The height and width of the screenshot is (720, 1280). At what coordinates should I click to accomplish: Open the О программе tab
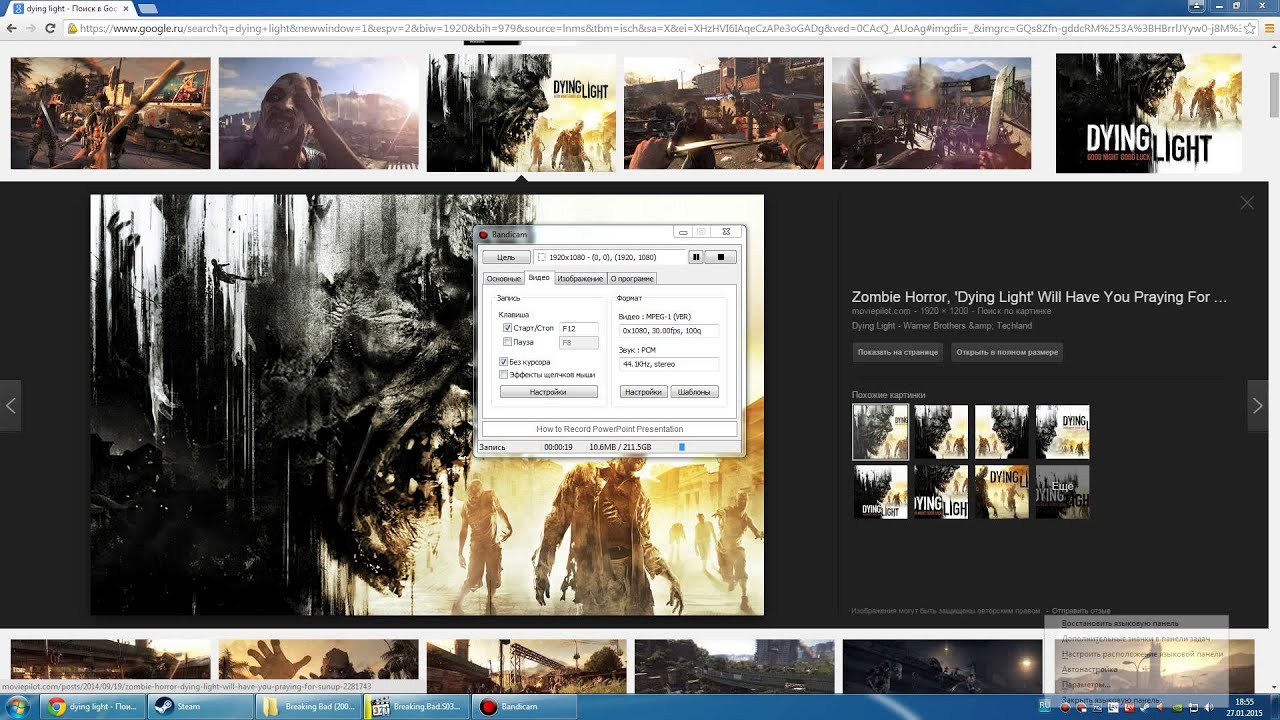pyautogui.click(x=632, y=279)
